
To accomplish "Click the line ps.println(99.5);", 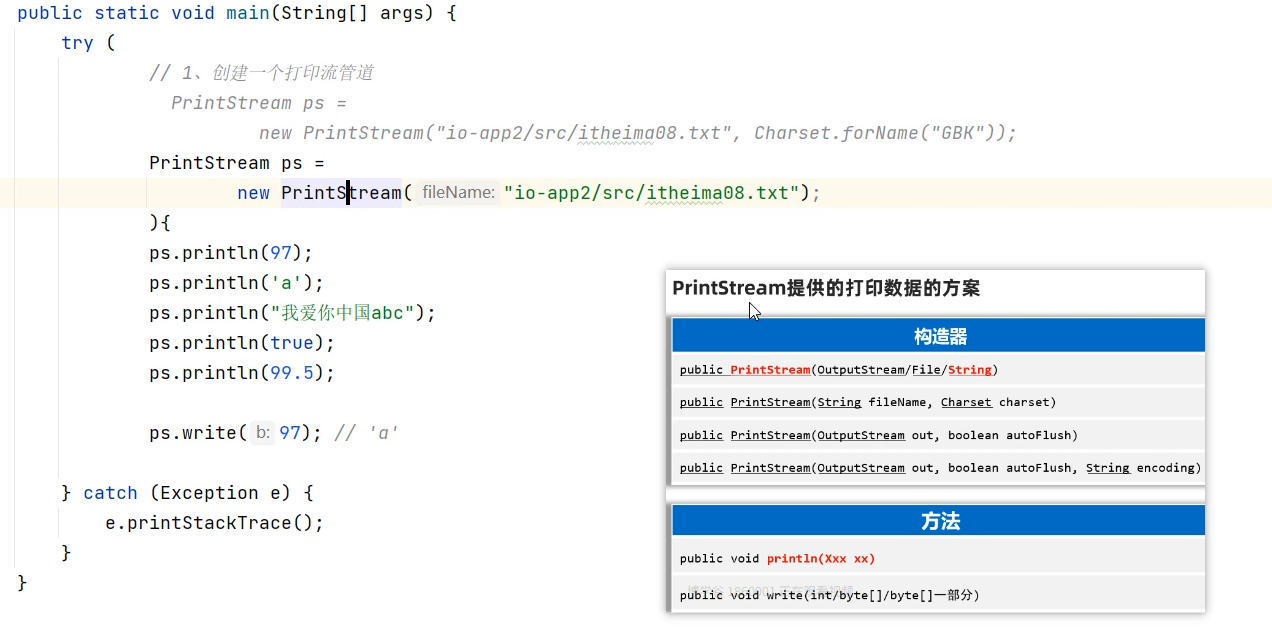I will click(242, 373).
